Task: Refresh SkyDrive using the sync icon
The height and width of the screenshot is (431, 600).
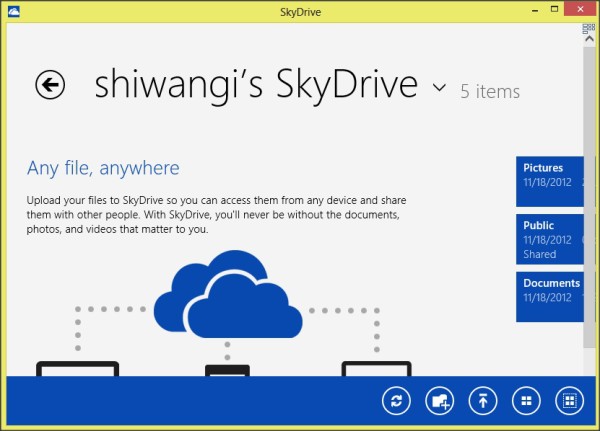Action: (x=396, y=401)
